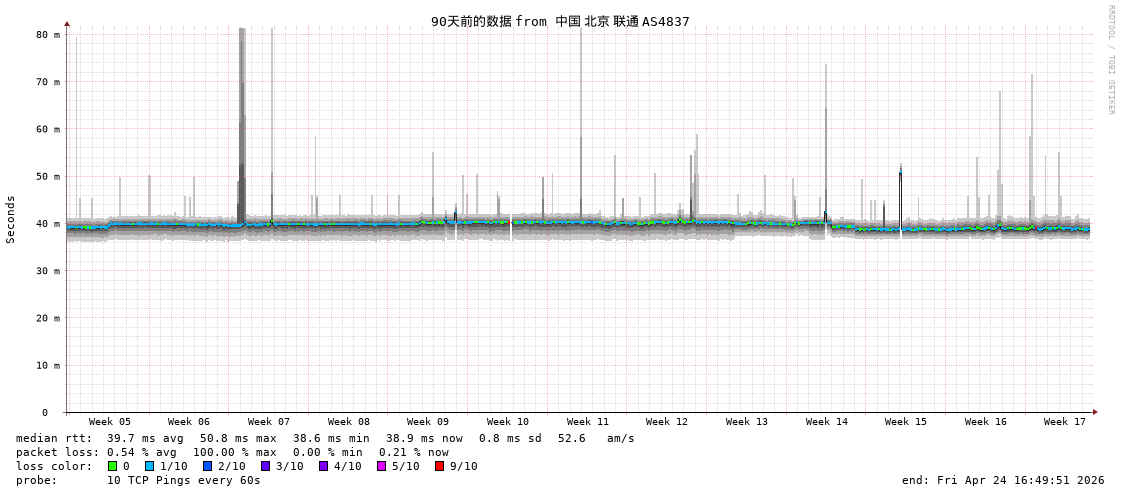
Task: Select the blue 2/10 loss color swatch
Action: pos(207,466)
